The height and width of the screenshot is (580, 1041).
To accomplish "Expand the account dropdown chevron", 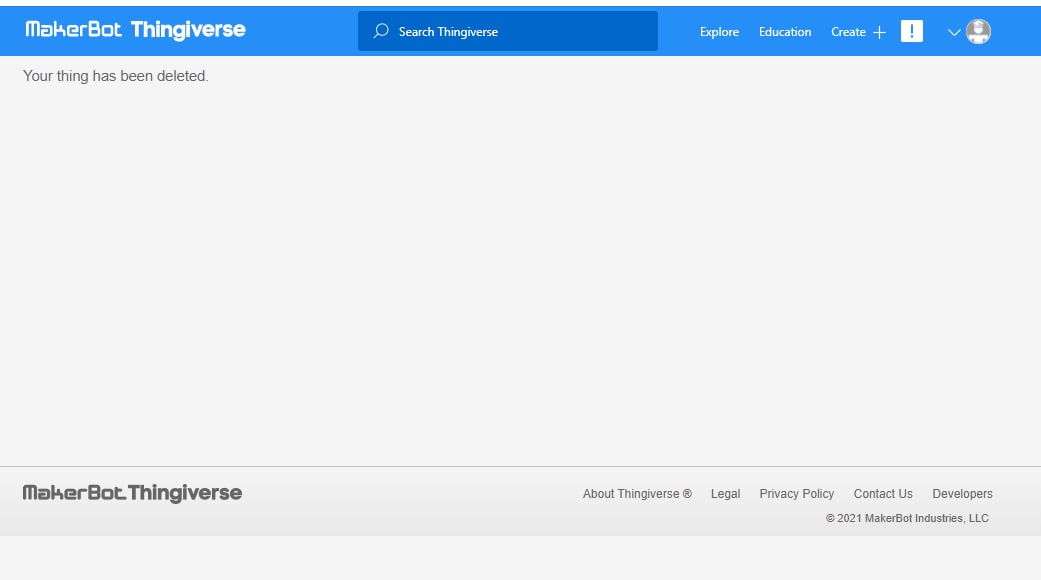I will click(954, 33).
